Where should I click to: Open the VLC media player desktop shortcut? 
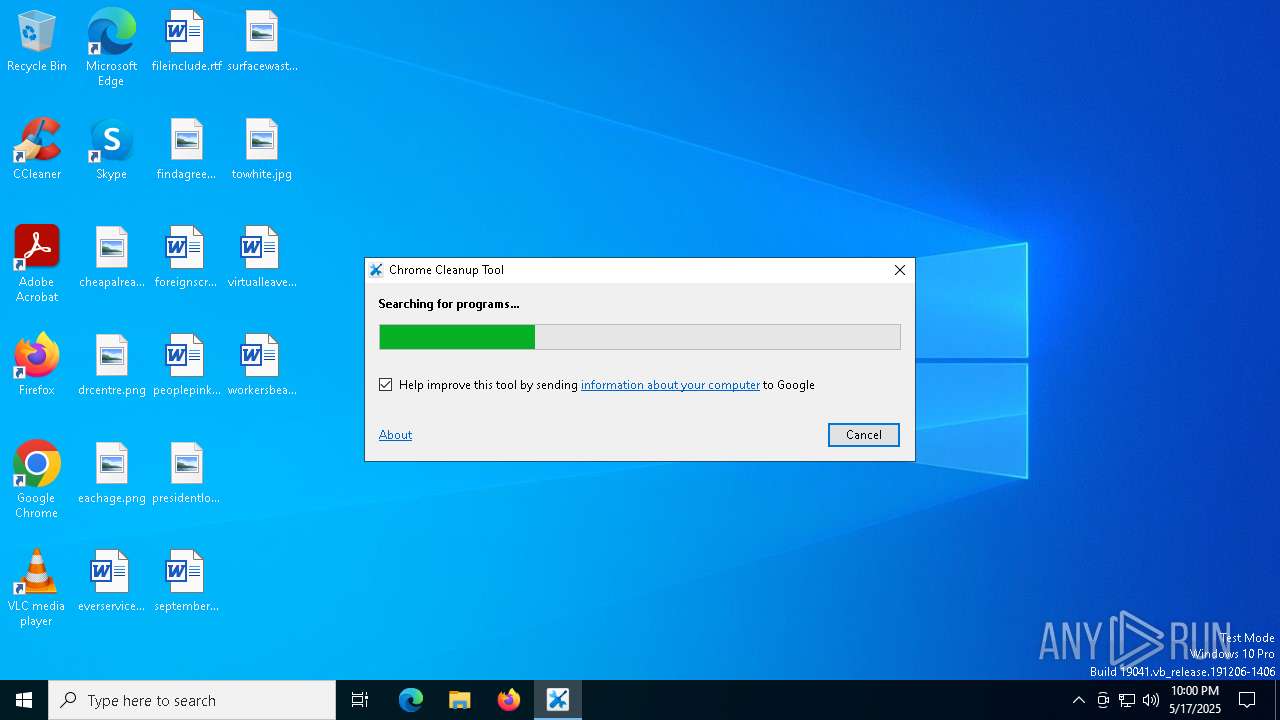37,588
